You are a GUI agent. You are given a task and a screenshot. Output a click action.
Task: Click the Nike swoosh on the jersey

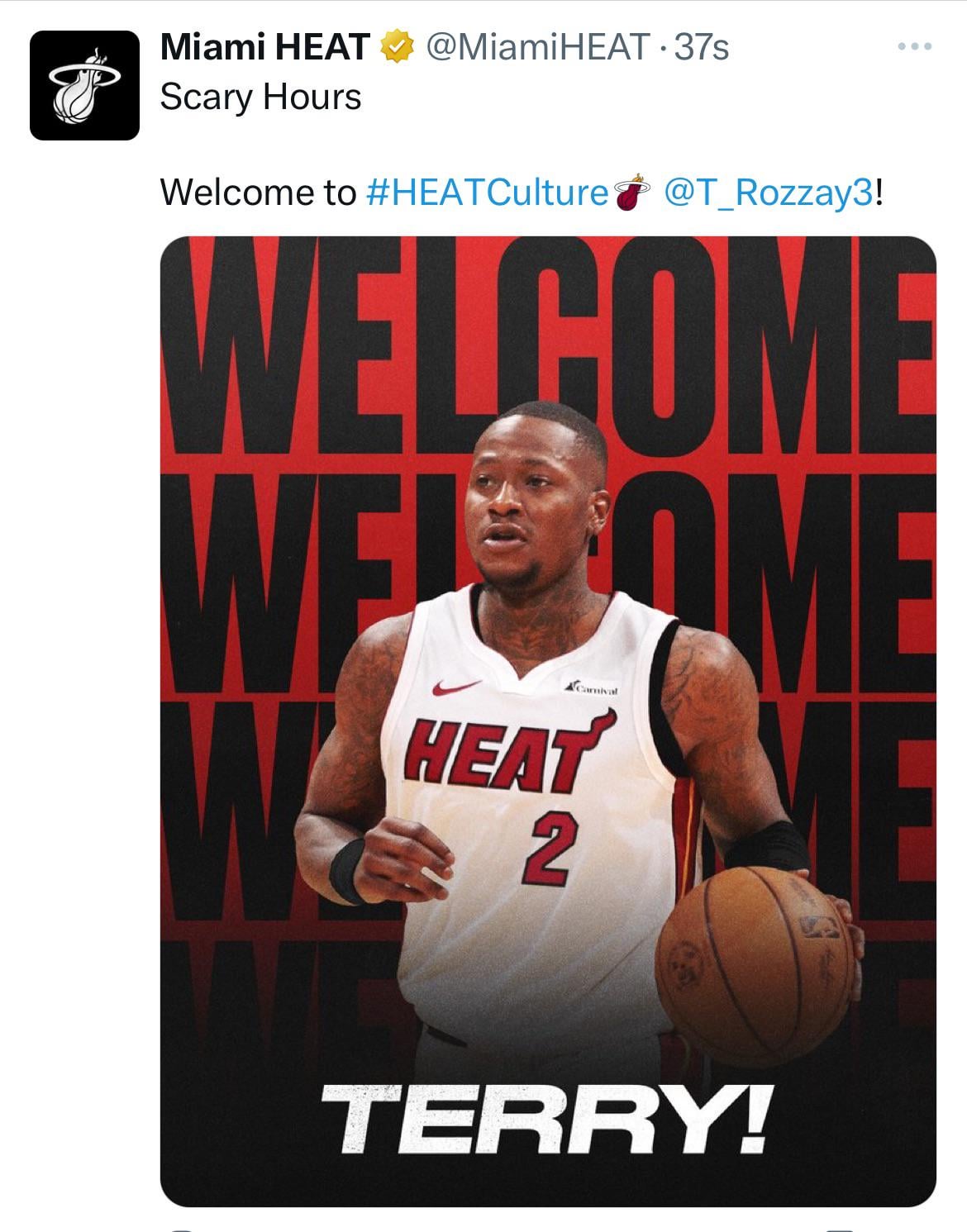point(455,687)
